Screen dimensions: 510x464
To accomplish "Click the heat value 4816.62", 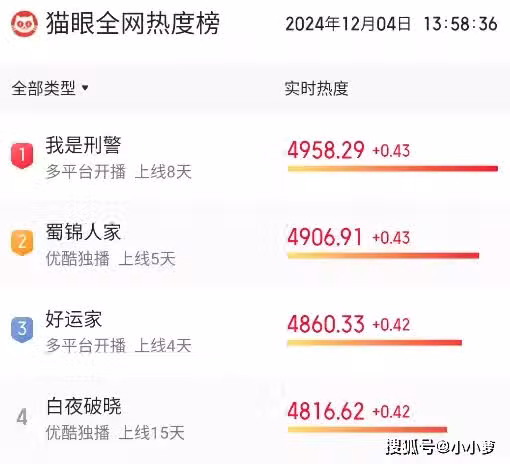I will click(326, 411).
